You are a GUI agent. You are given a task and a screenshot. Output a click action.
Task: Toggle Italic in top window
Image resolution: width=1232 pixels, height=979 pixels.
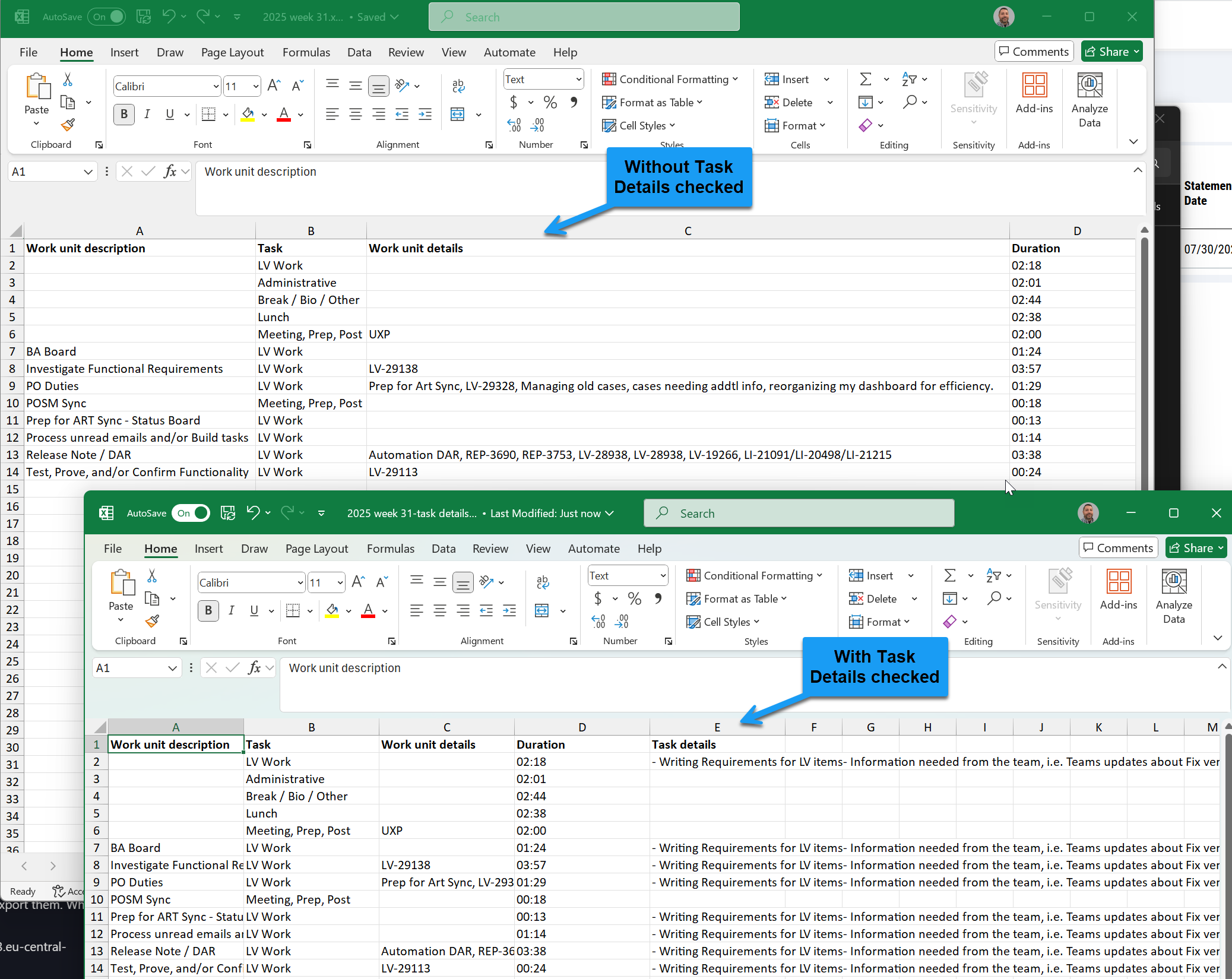coord(147,114)
